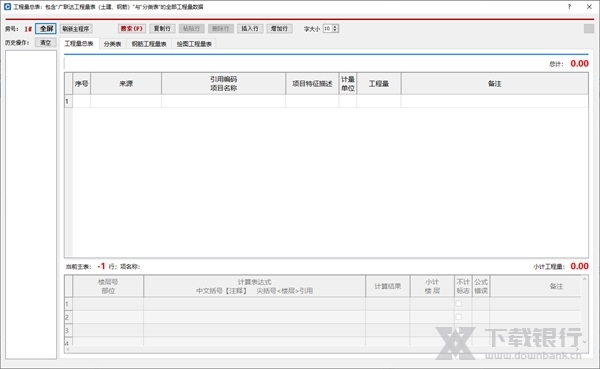Screen dimensions: 600x369
Task: Click the 计算表达式 cell in lower row 1
Action: [x=254, y=304]
